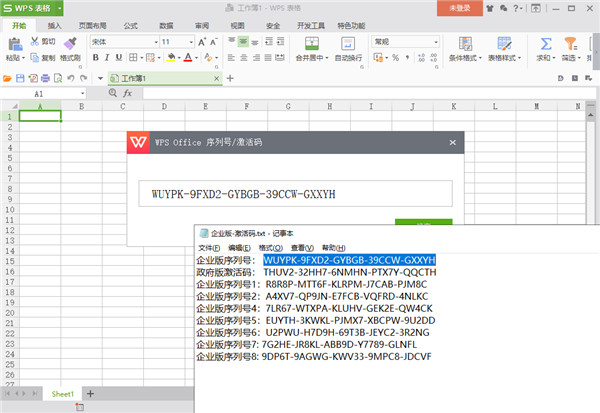The width and height of the screenshot is (600, 413).
Task: Toggle Bold formatting
Action: [x=96, y=57]
